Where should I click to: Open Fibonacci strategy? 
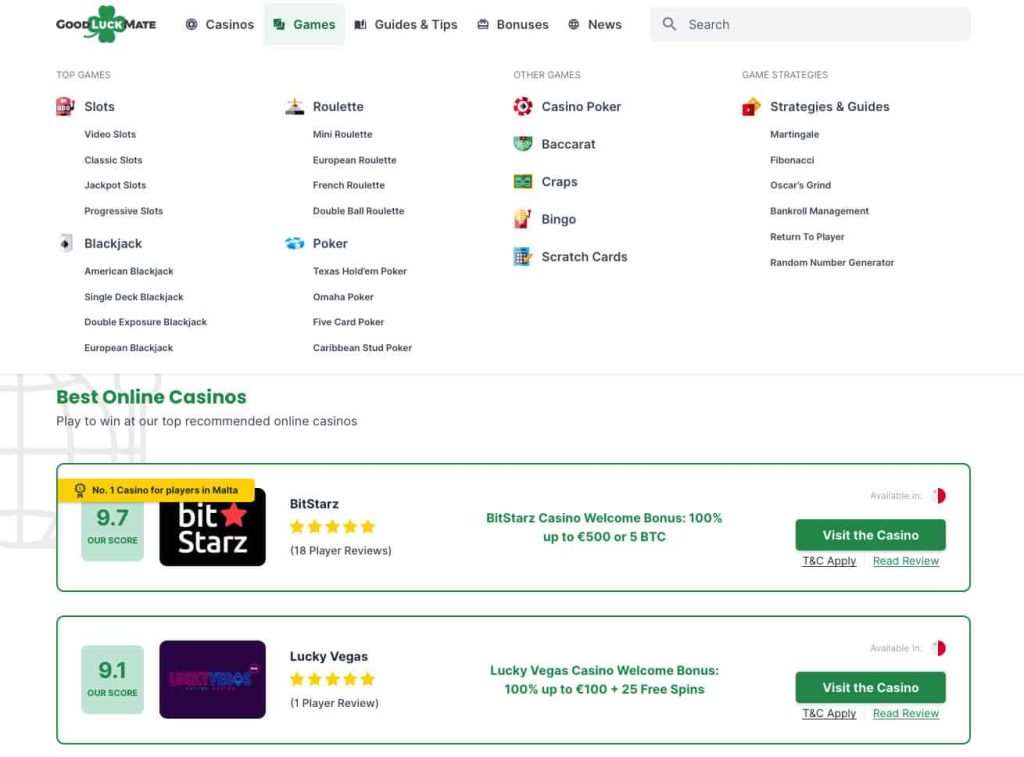point(792,160)
